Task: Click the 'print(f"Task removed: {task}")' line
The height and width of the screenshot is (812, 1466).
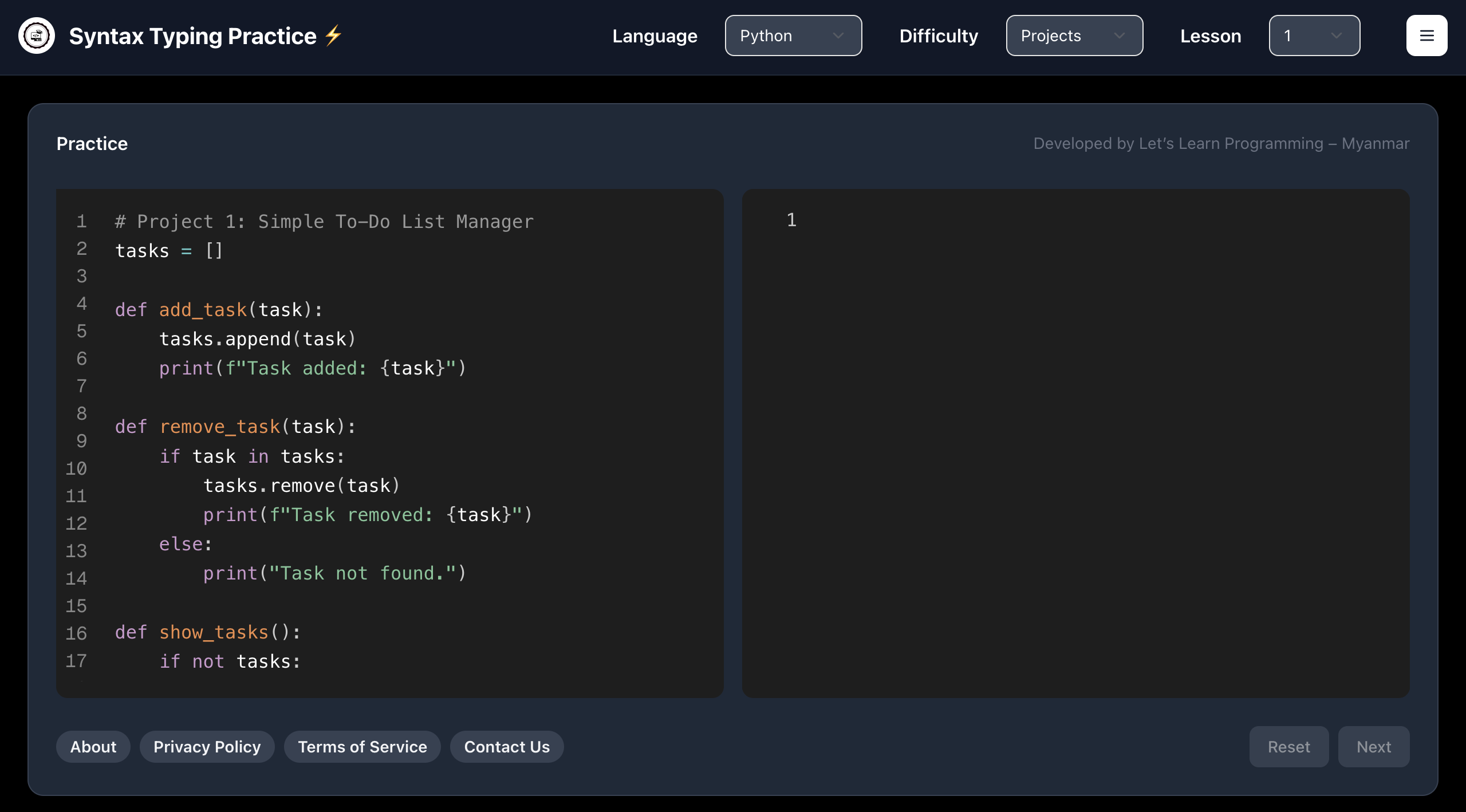Action: pos(368,515)
